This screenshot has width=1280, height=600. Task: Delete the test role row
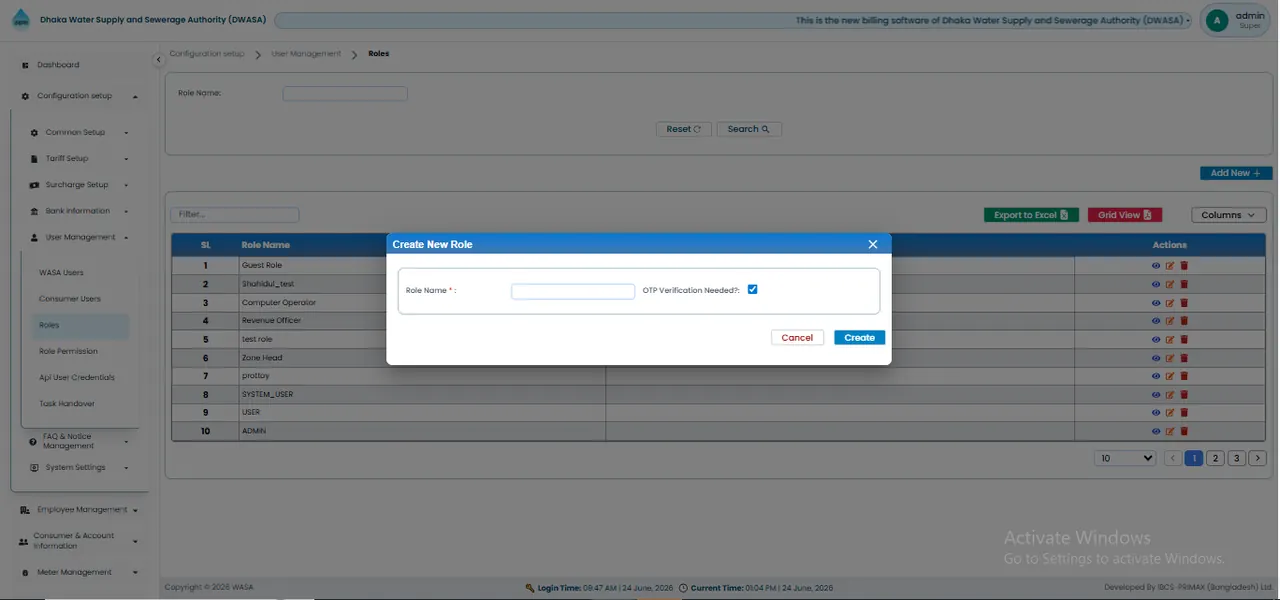[x=1184, y=339]
